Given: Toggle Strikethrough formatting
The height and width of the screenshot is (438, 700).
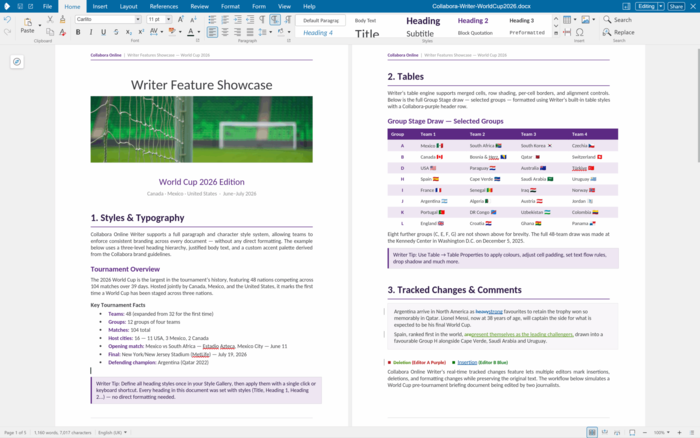Looking at the screenshot, I should click(x=116, y=32).
